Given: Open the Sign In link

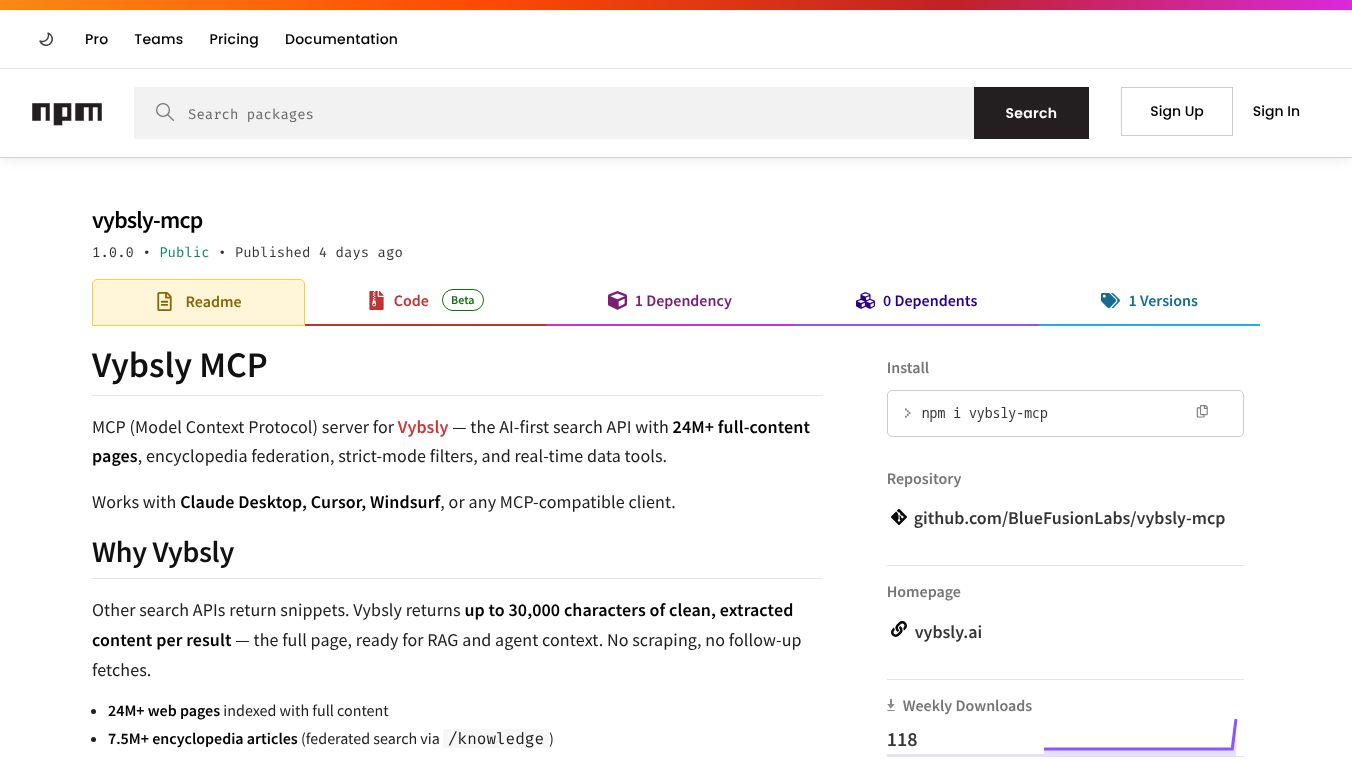Looking at the screenshot, I should pyautogui.click(x=1276, y=111).
